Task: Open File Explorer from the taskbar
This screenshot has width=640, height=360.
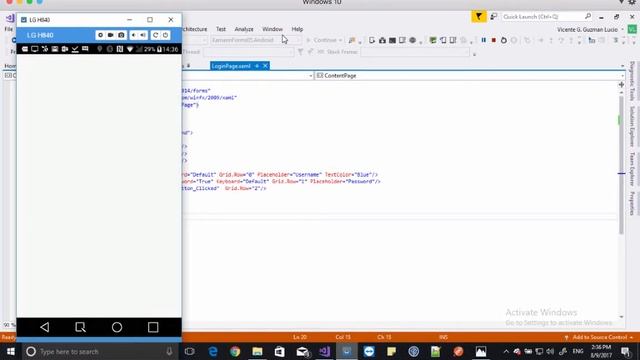Action: [x=257, y=351]
